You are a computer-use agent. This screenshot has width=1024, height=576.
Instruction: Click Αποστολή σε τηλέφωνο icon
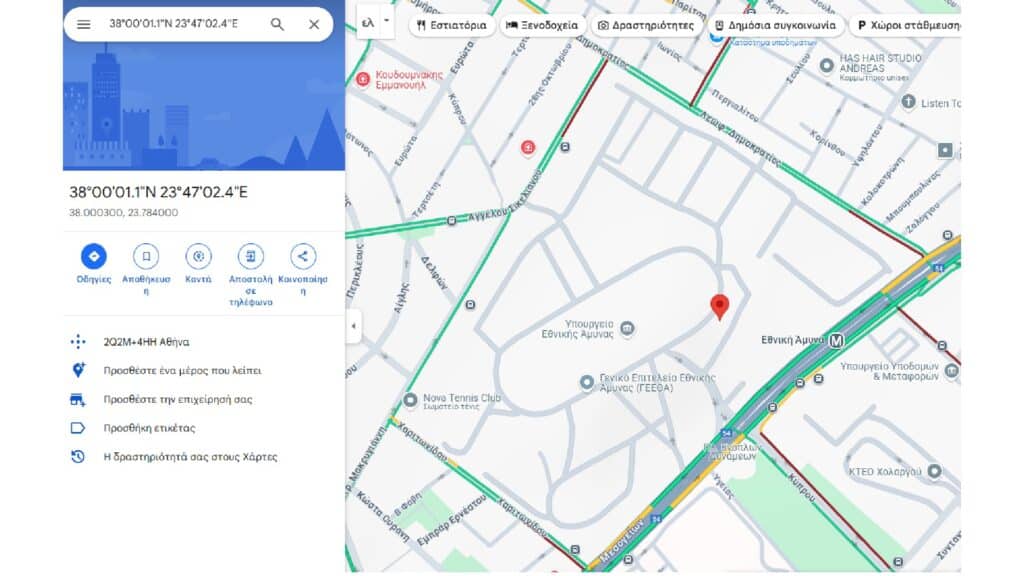pos(251,256)
